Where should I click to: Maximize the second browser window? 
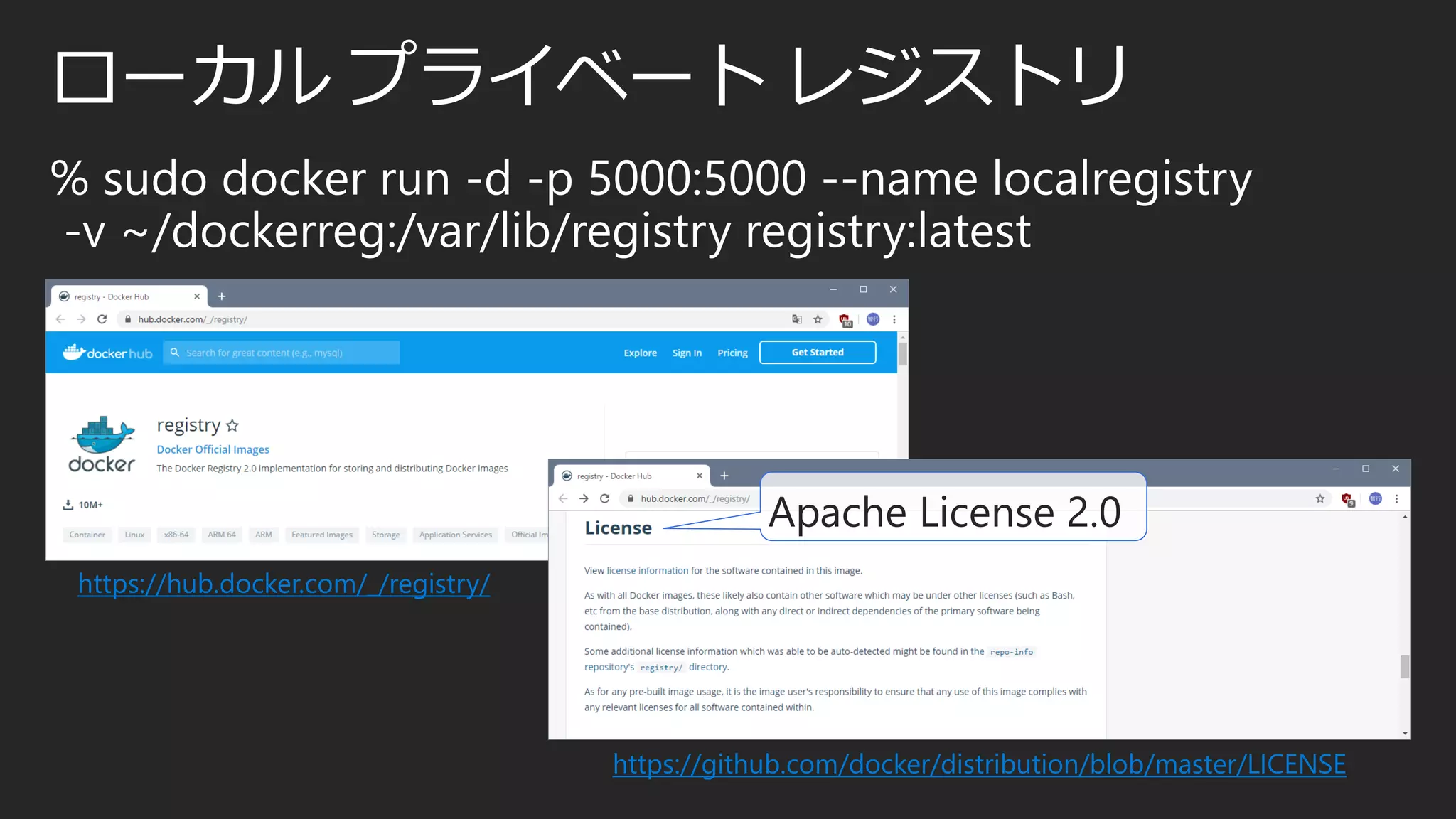click(x=1366, y=469)
